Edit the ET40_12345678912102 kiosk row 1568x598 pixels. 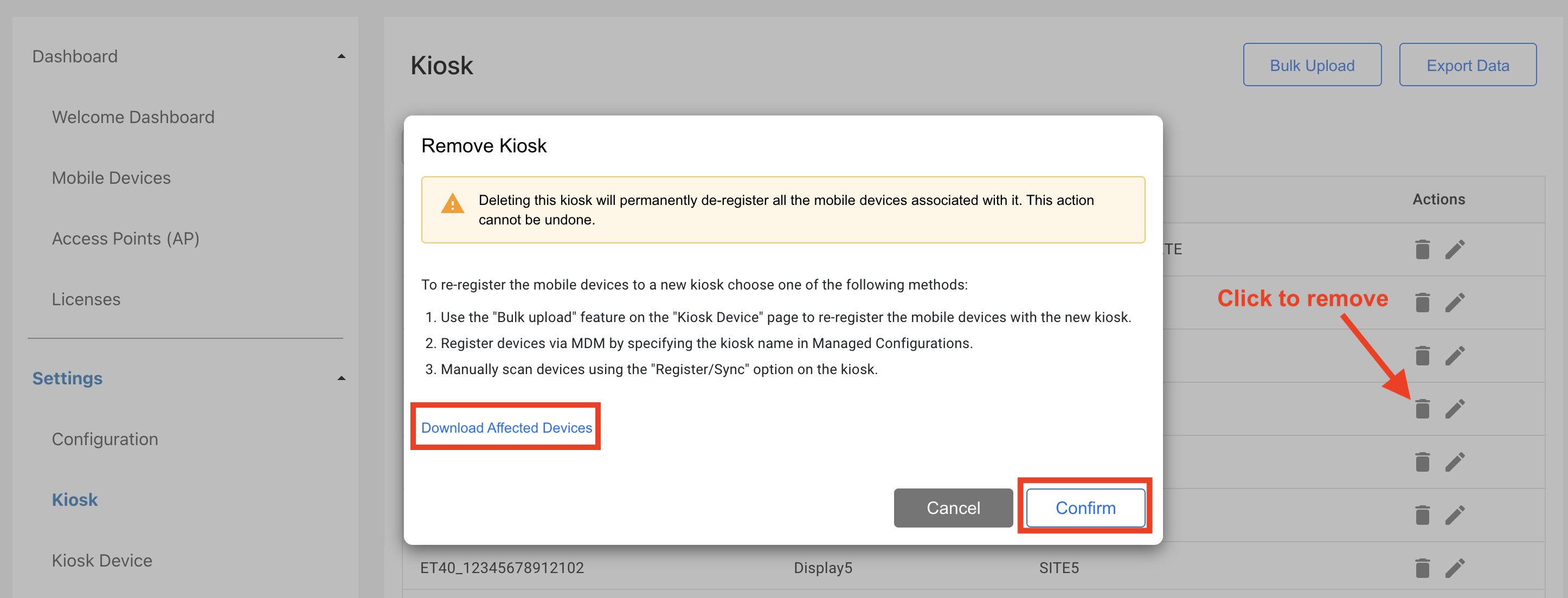1455,568
